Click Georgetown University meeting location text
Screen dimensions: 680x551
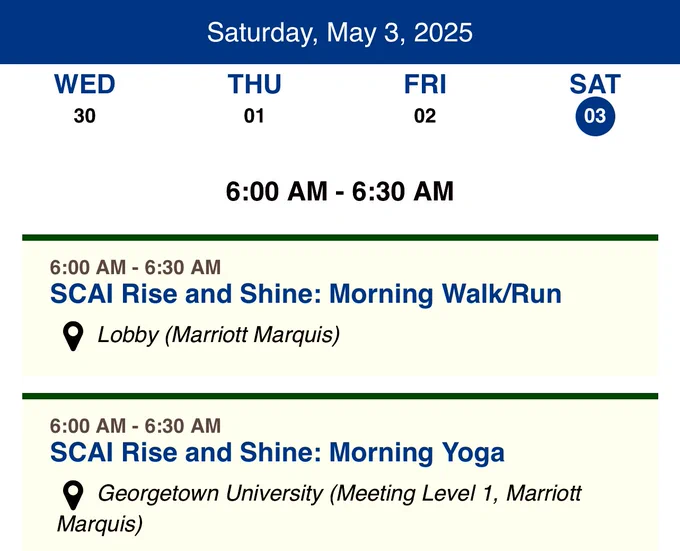pos(319,509)
